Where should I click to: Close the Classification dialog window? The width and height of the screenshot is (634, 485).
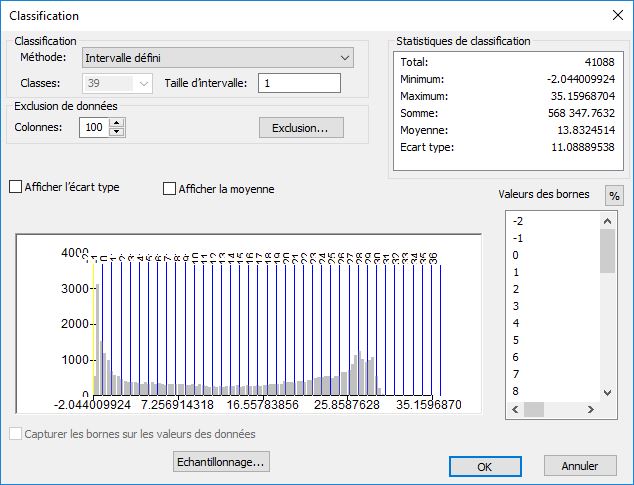(x=613, y=16)
